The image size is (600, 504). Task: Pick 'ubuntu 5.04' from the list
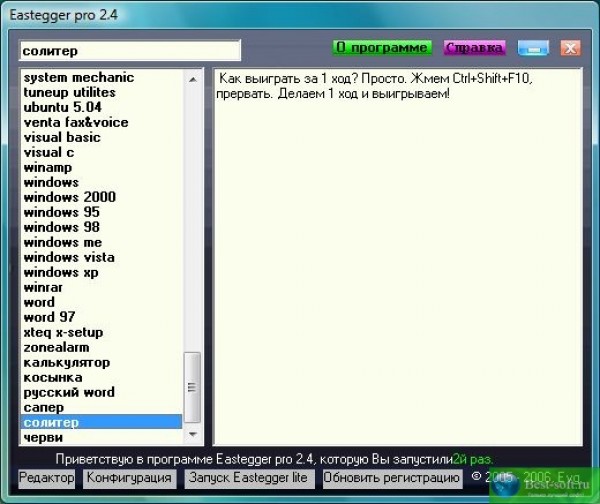click(63, 108)
